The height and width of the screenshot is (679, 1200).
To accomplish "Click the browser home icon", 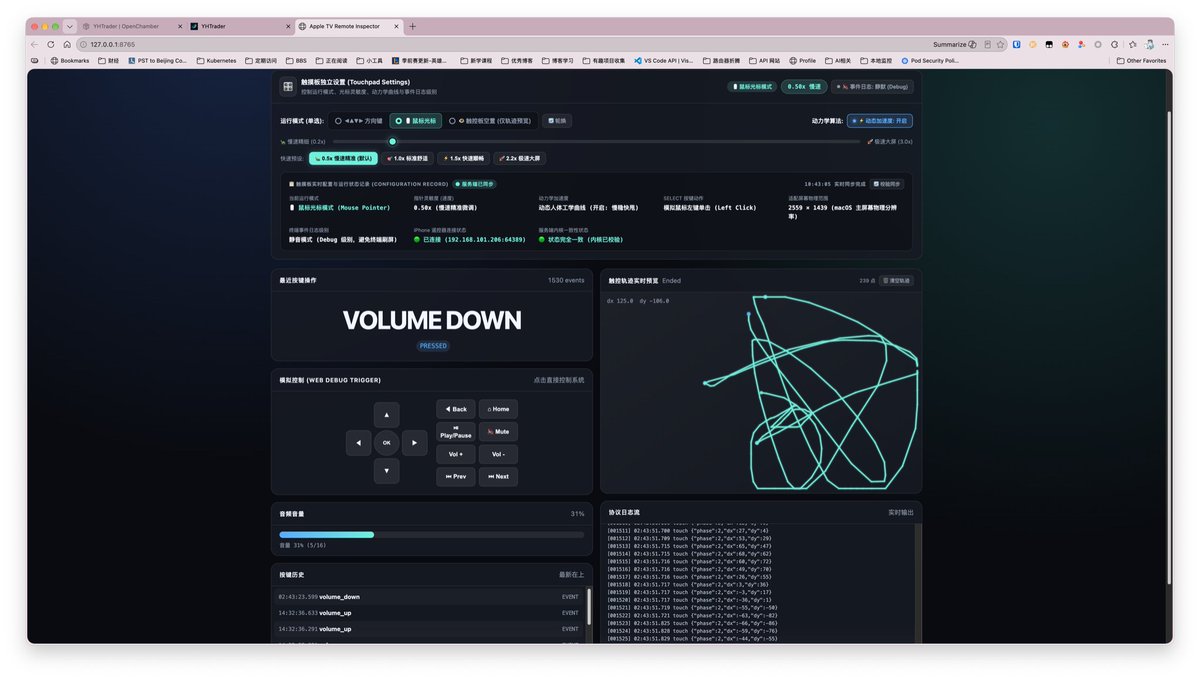I will [67, 44].
